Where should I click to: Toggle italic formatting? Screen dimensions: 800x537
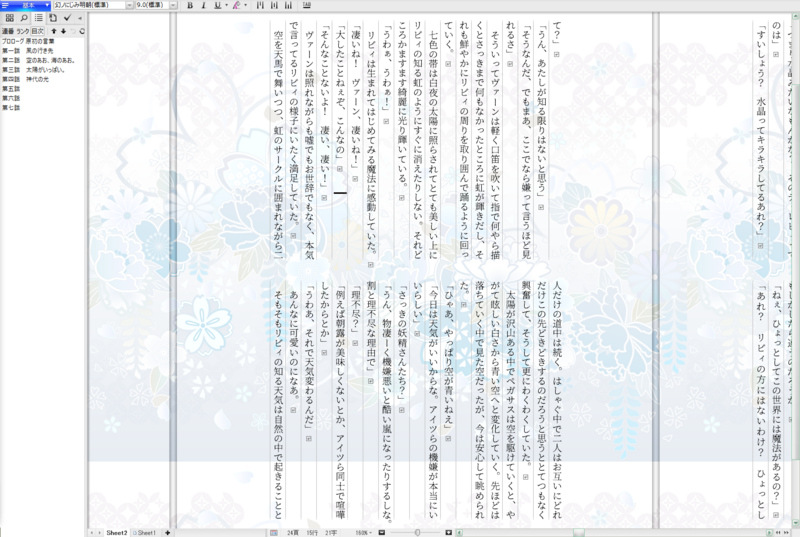coord(203,5)
